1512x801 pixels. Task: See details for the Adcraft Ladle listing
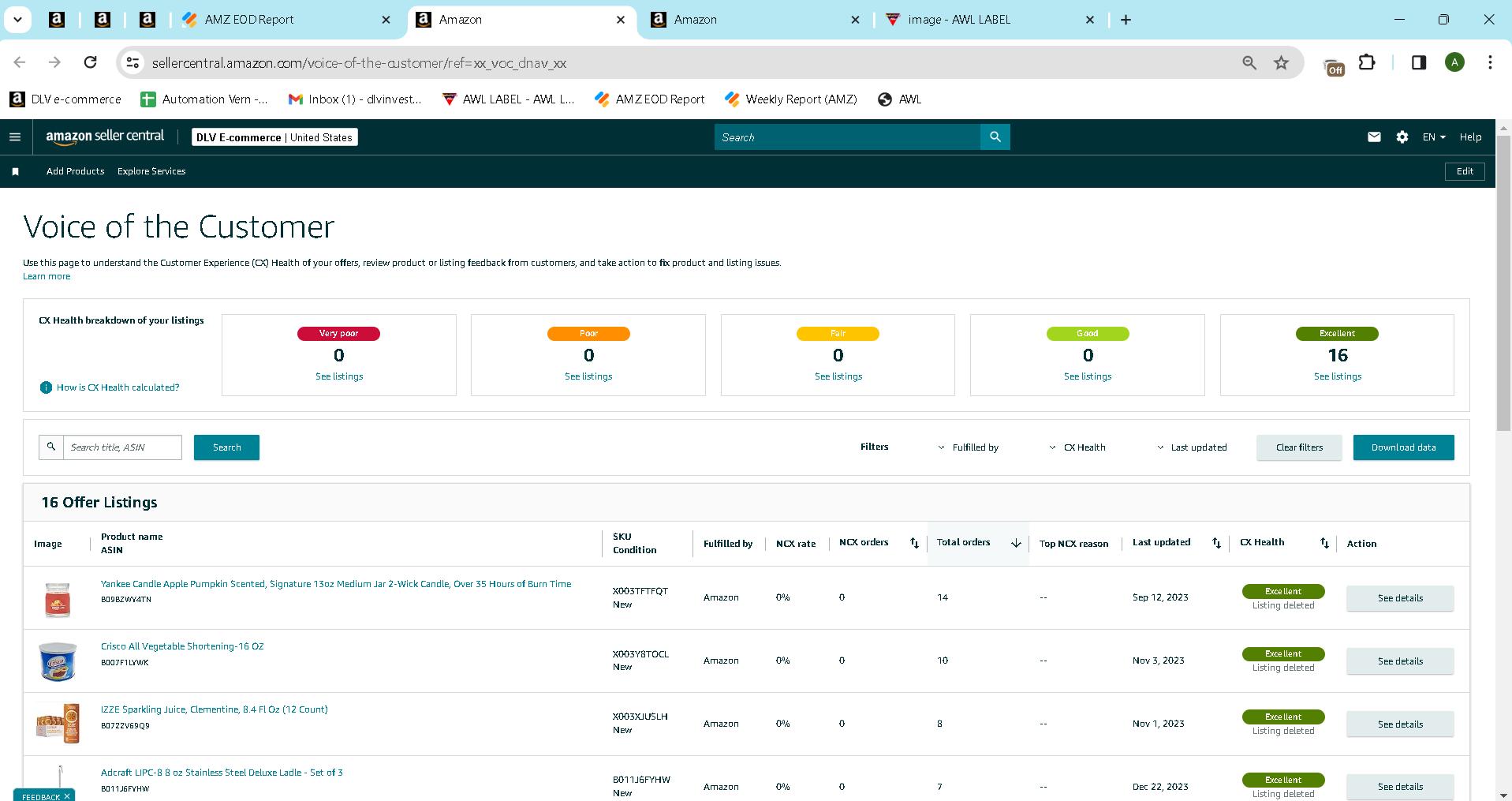coord(1400,787)
